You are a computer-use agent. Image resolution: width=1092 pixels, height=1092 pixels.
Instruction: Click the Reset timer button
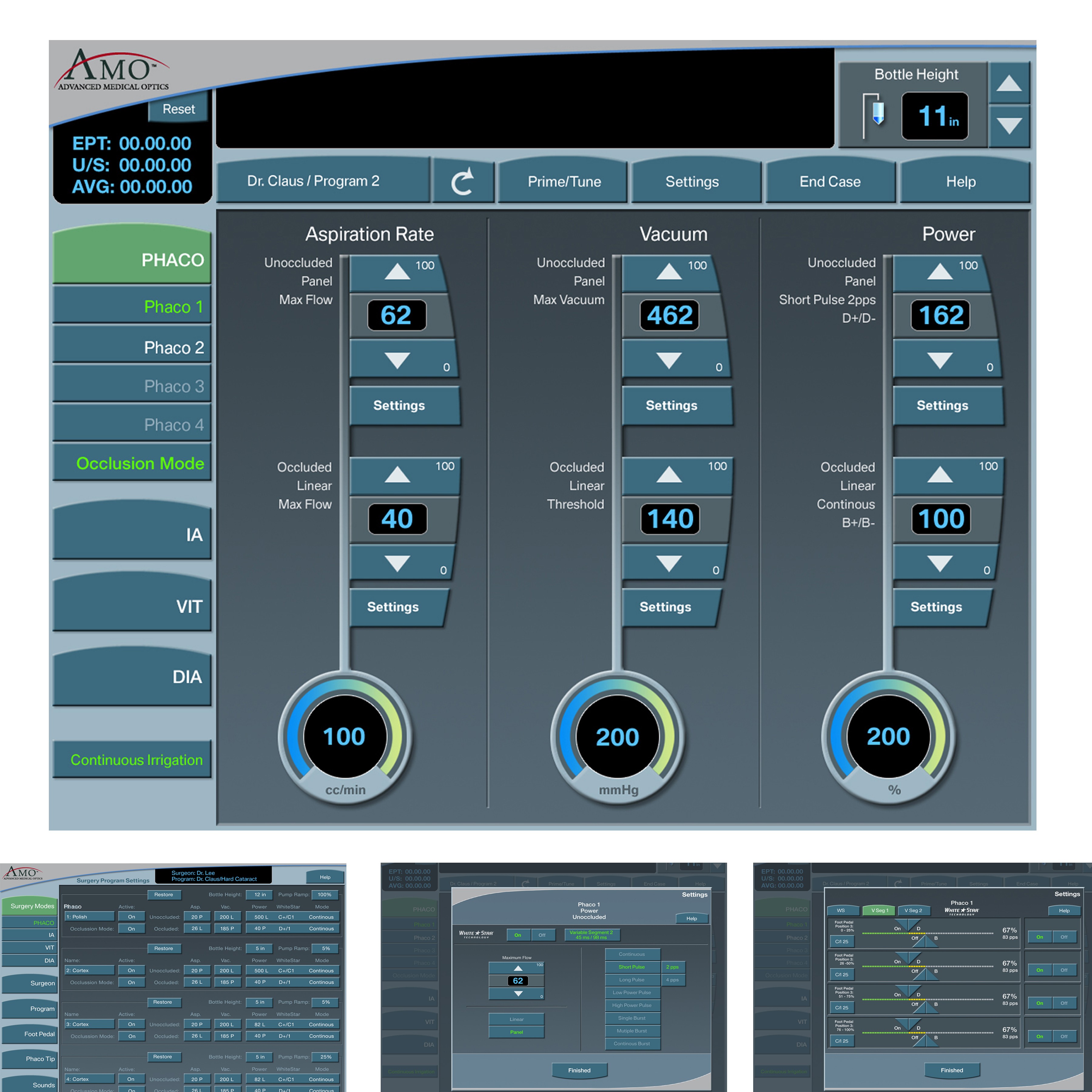coord(178,109)
